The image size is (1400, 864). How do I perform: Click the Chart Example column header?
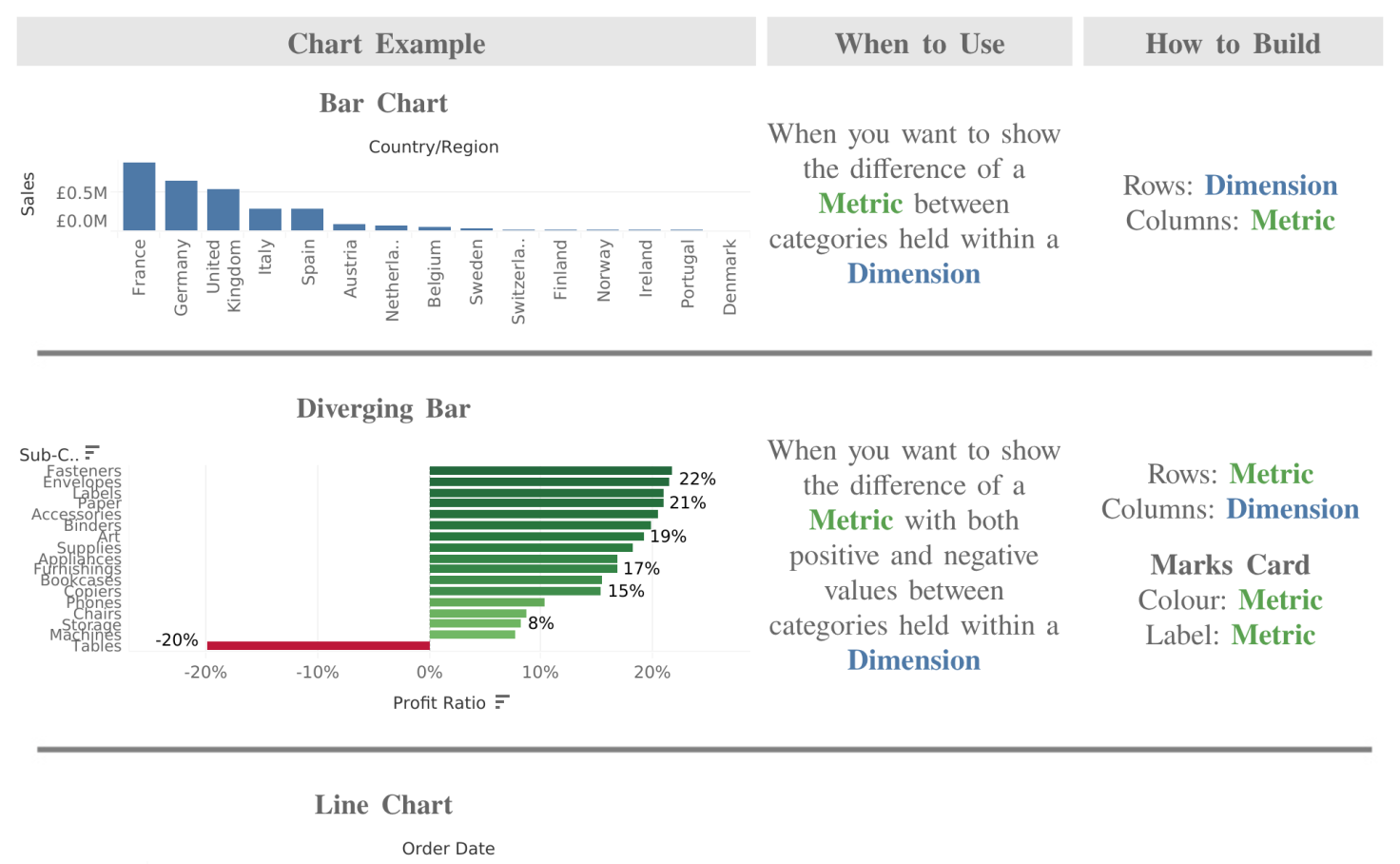click(386, 44)
